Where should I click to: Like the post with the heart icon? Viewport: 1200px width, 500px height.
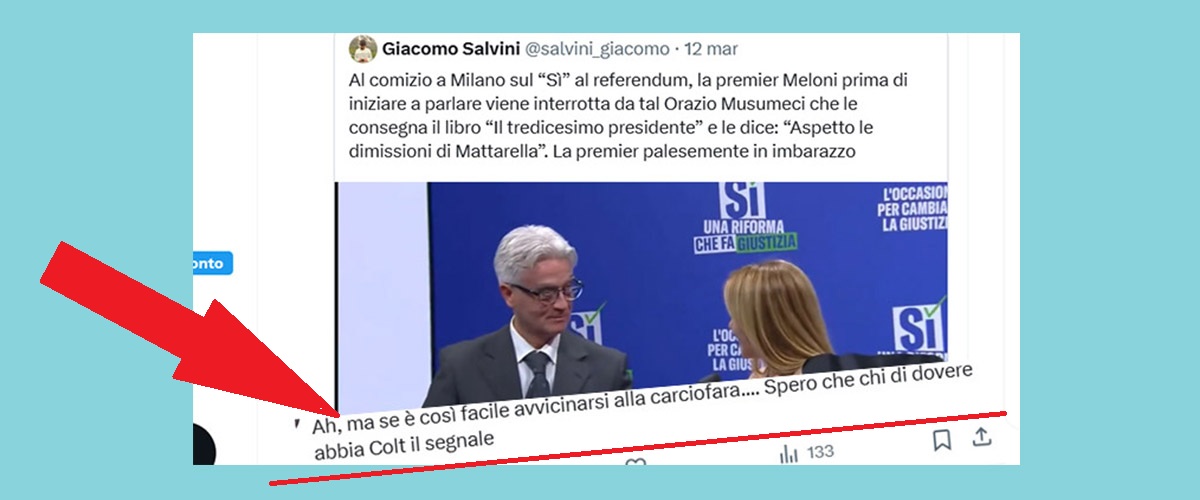coord(635,462)
